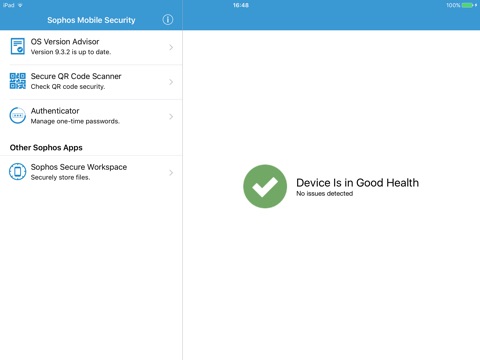The height and width of the screenshot is (360, 480).
Task: Click the Wi-Fi icon in status bar
Action: [x=20, y=5]
